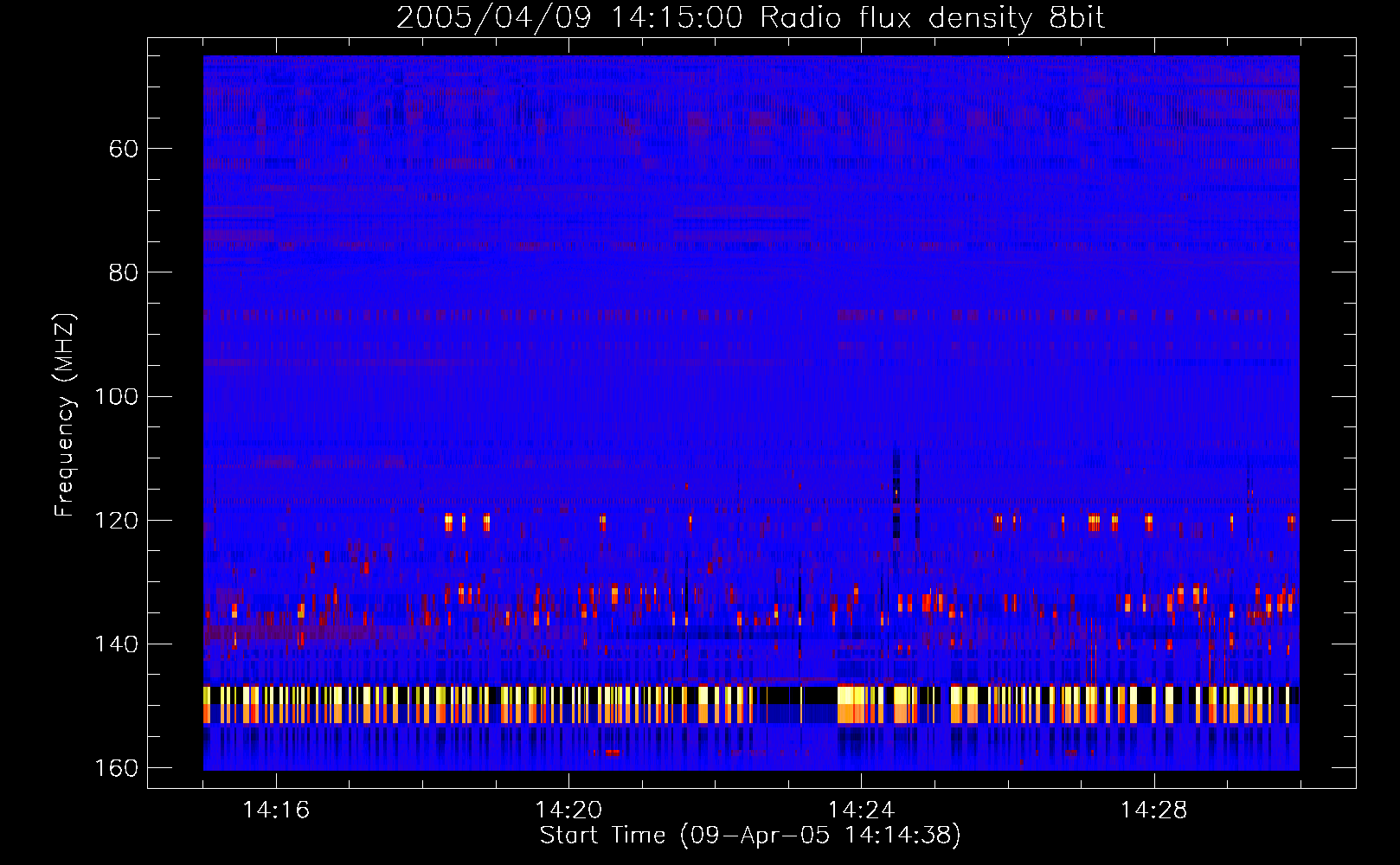Click the 14:16 time tick label
Image resolution: width=1400 pixels, height=865 pixels.
tap(276, 811)
